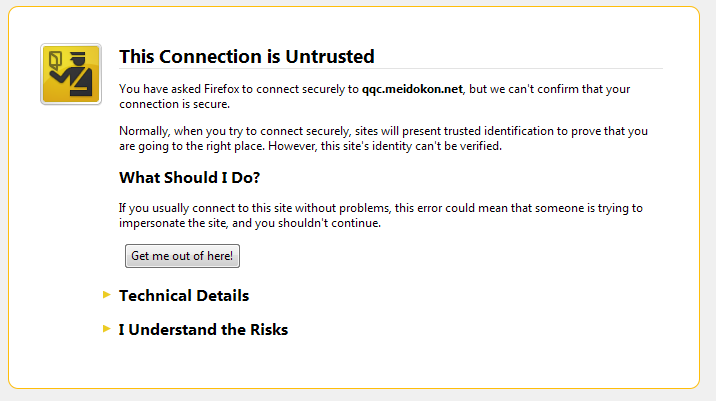Click the paragraph starting with Normally
This screenshot has height=401, width=716.
point(380,139)
